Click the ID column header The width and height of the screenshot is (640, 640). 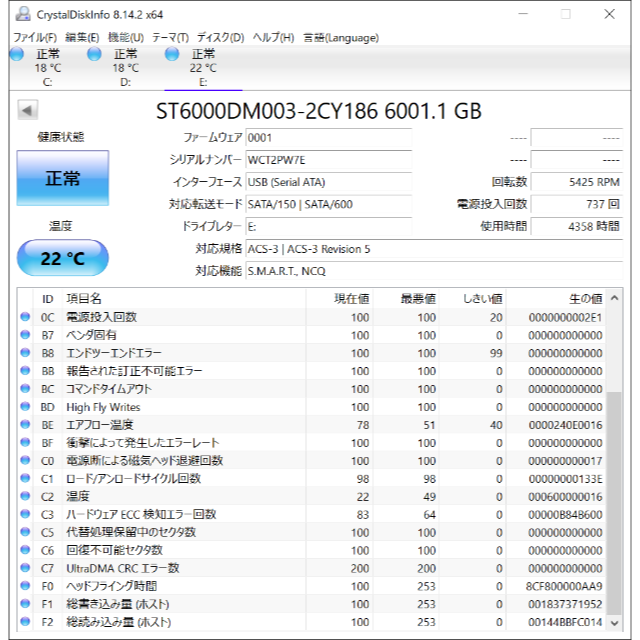(47, 299)
